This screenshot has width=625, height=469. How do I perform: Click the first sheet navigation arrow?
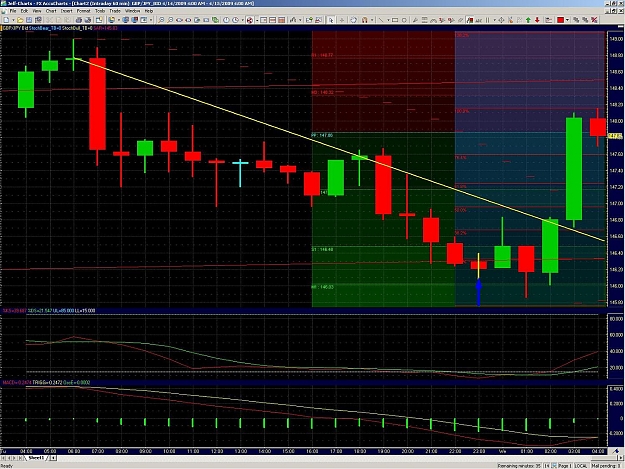[4, 458]
